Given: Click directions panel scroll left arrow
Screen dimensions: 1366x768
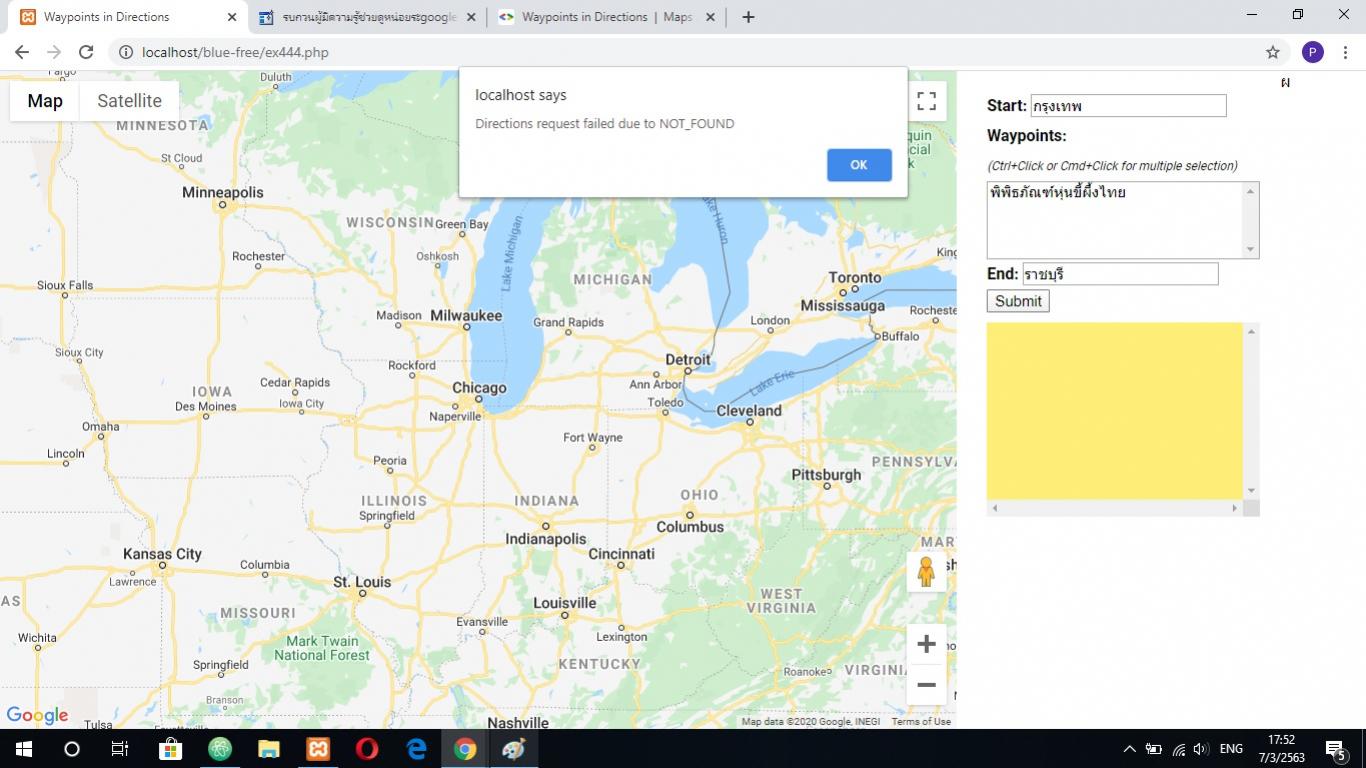Looking at the screenshot, I should coord(995,508).
